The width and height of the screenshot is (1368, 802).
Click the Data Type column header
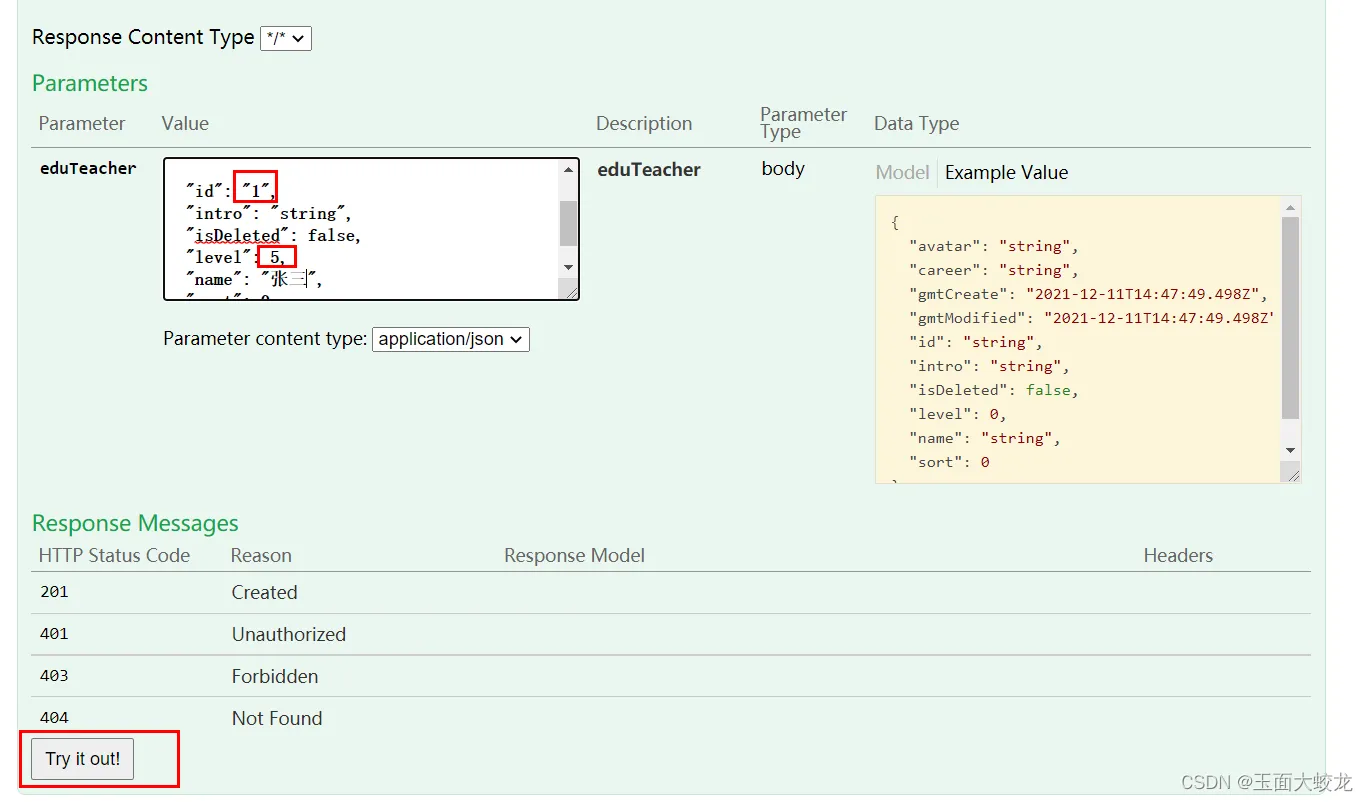pos(916,124)
